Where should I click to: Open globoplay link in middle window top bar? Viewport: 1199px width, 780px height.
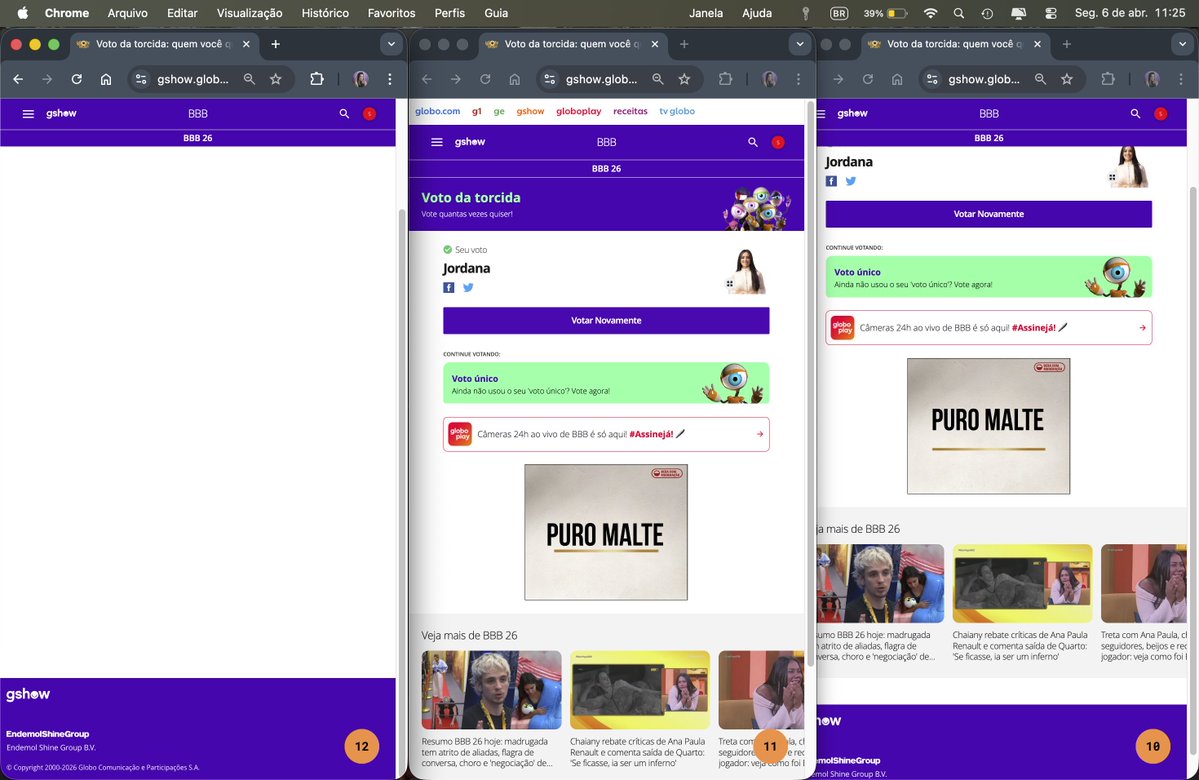[579, 112]
